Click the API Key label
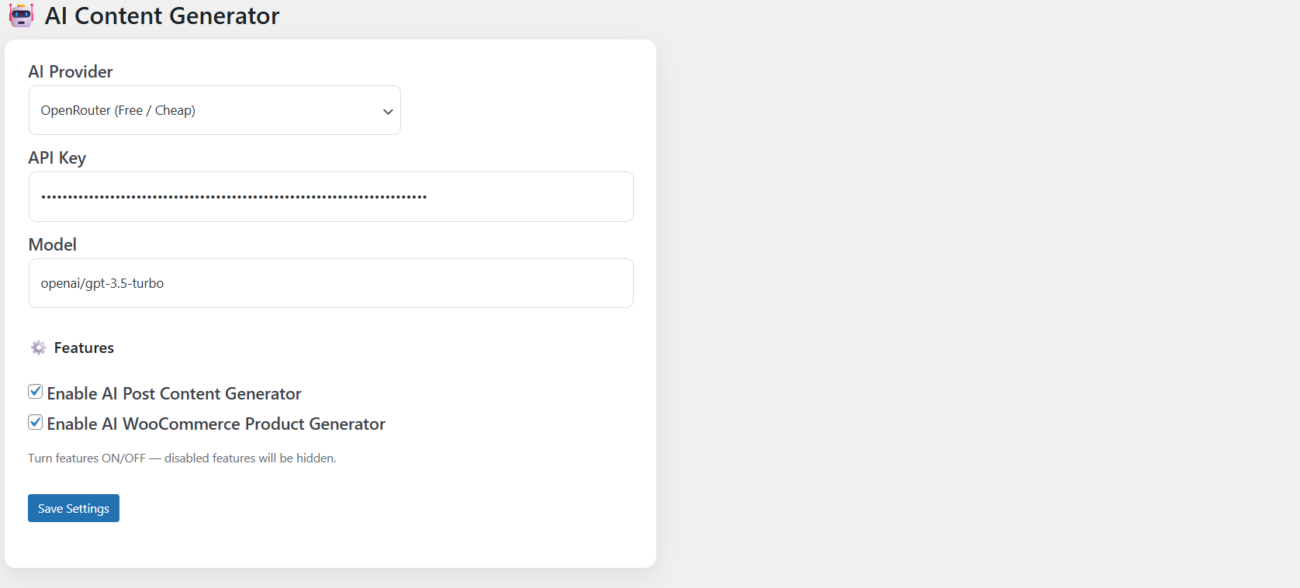 coord(57,158)
